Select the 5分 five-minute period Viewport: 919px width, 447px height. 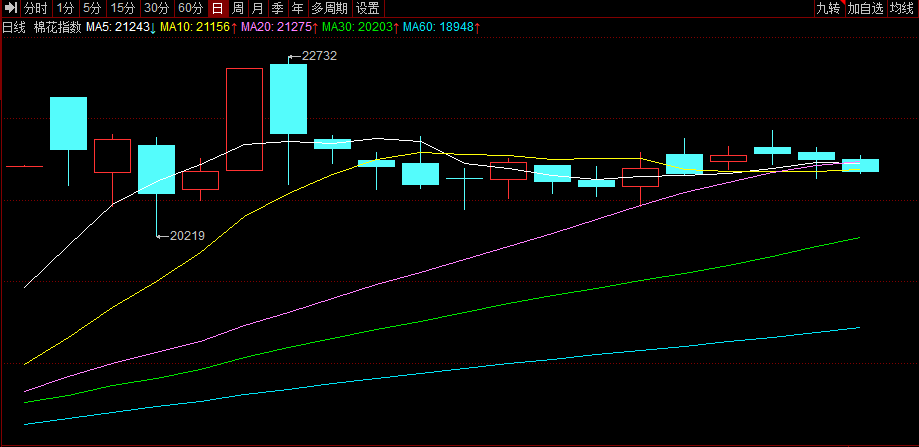click(92, 8)
